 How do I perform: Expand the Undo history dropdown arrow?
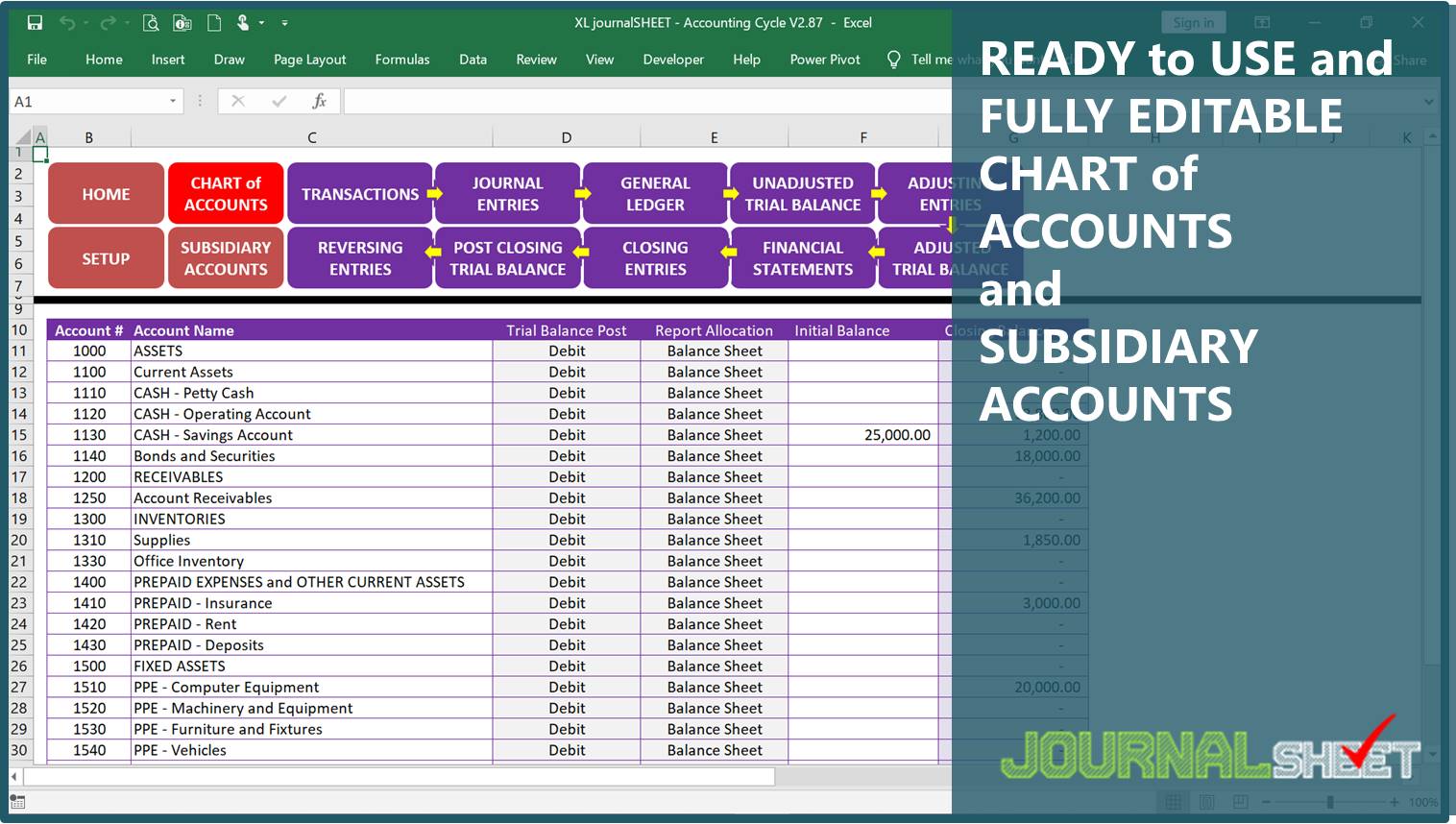point(86,22)
